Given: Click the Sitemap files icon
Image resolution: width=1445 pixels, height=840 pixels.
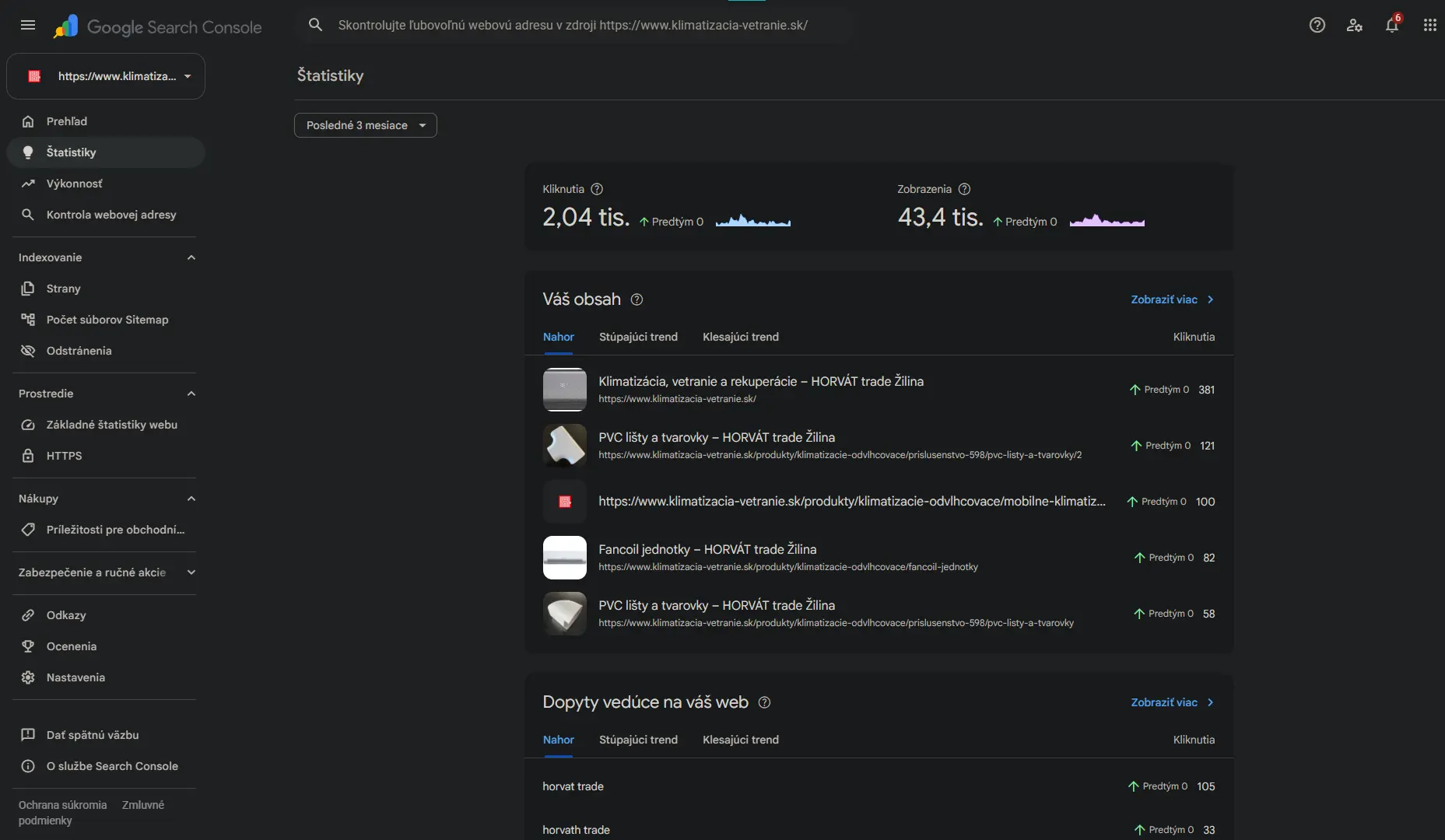Looking at the screenshot, I should coord(28,320).
